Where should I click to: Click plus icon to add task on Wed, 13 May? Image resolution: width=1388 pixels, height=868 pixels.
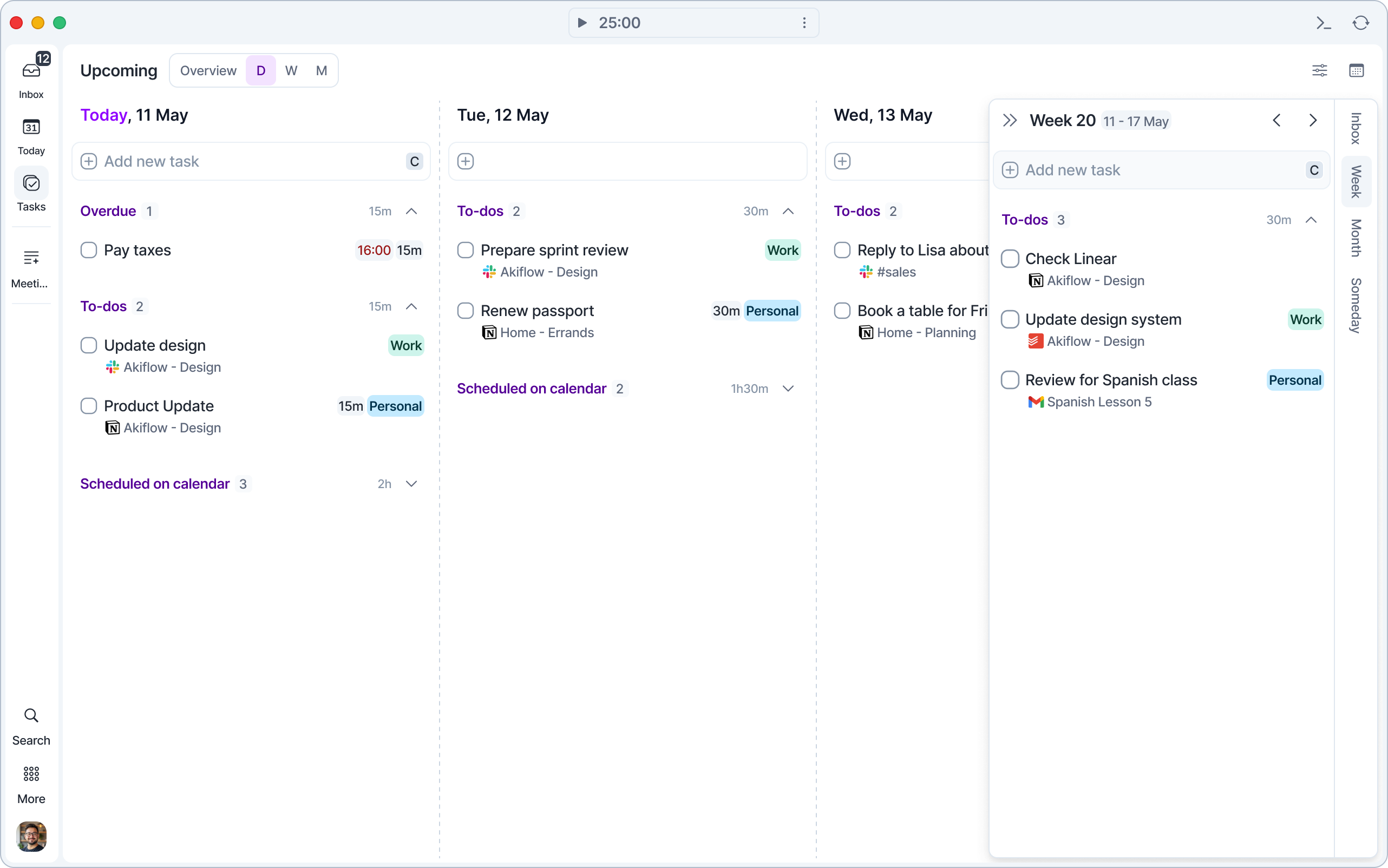842,161
